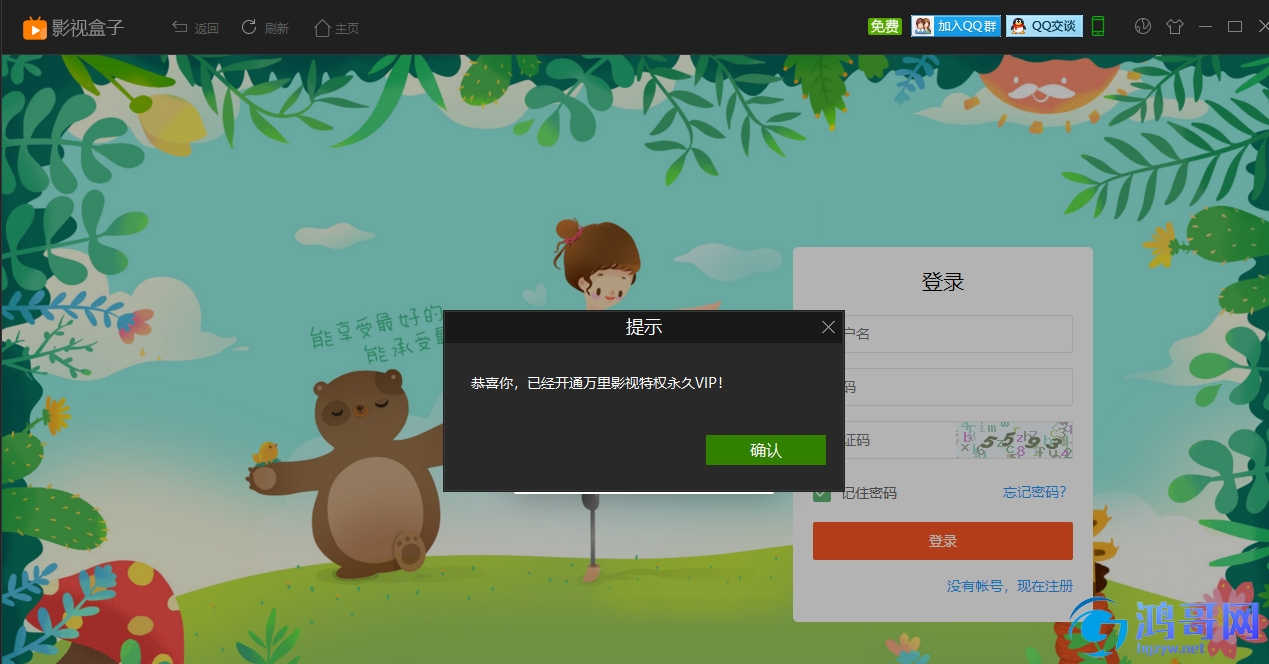Click the green mobile phone icon
The height and width of the screenshot is (664, 1269).
pyautogui.click(x=1098, y=27)
